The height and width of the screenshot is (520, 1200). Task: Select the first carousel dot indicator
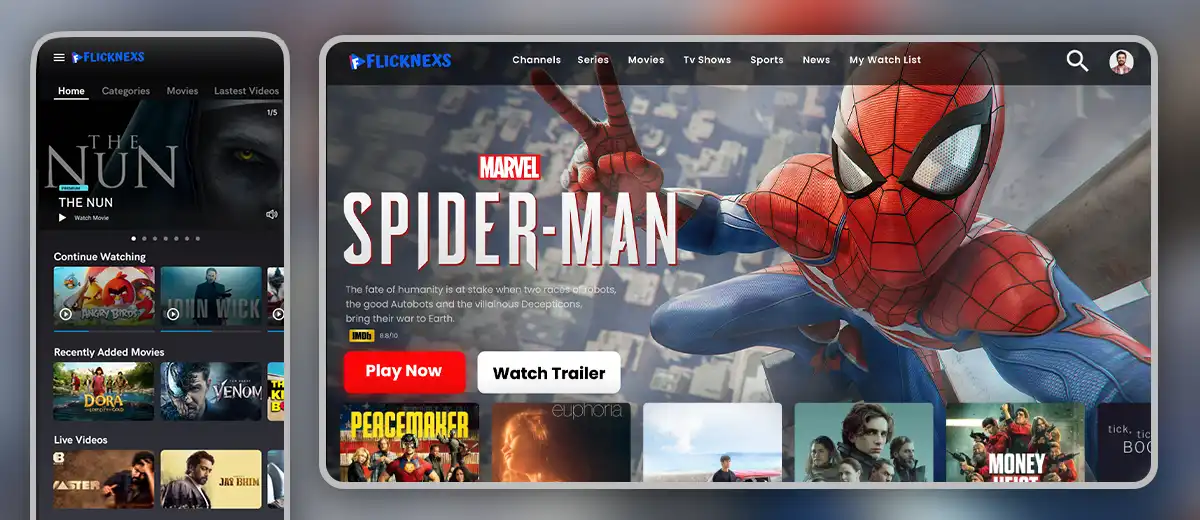coord(134,239)
